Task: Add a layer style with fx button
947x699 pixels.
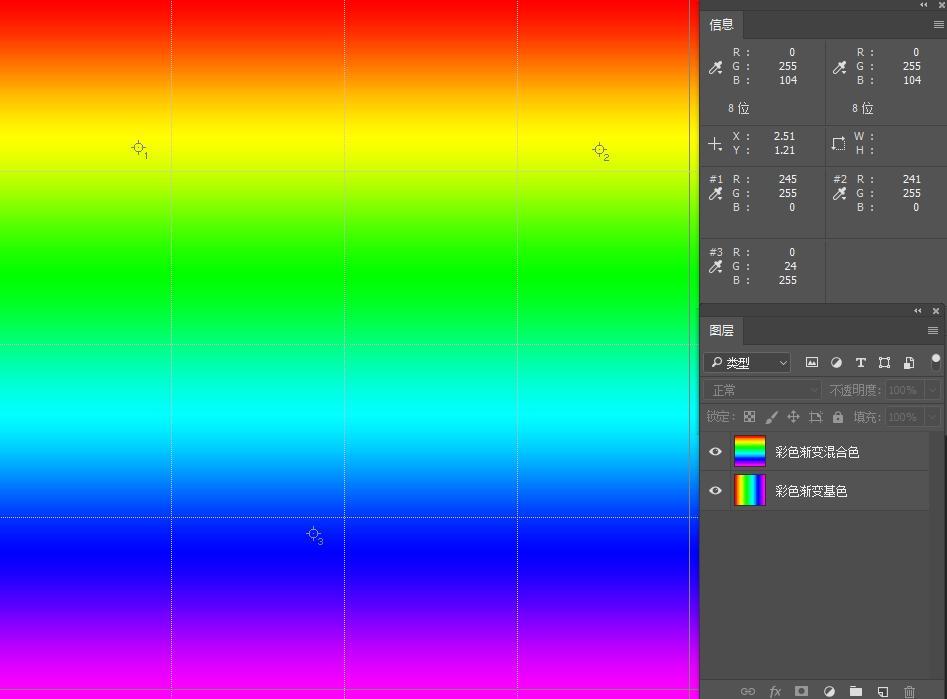Action: click(x=775, y=691)
